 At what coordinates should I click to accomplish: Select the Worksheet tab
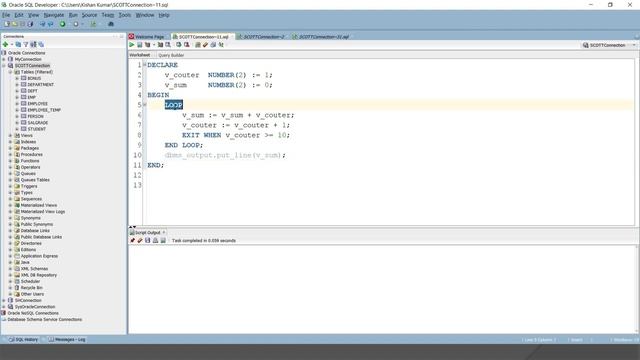click(140, 55)
